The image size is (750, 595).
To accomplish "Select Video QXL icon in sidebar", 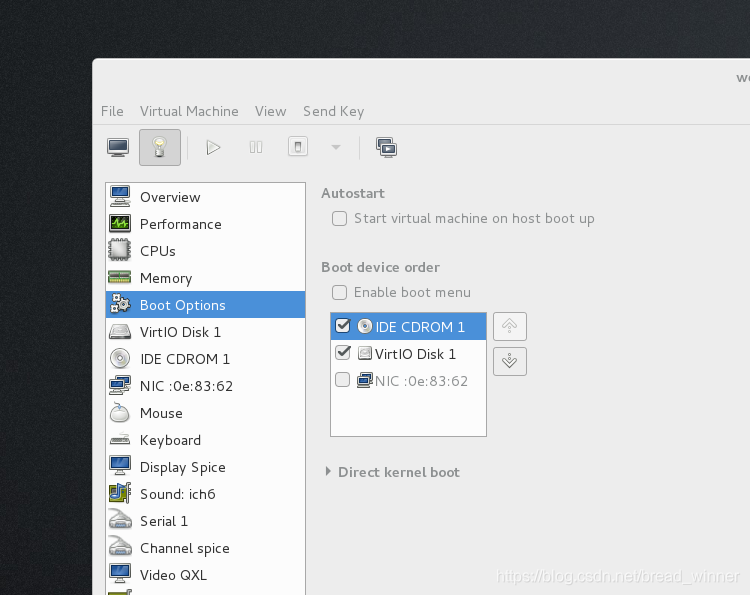I will [x=120, y=573].
